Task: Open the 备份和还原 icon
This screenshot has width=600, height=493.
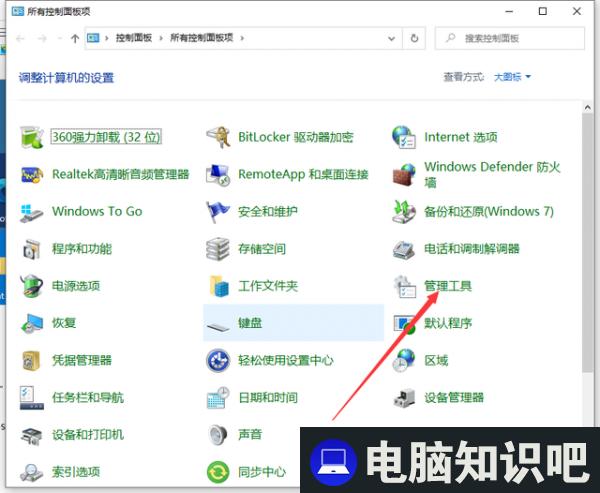Action: click(404, 212)
